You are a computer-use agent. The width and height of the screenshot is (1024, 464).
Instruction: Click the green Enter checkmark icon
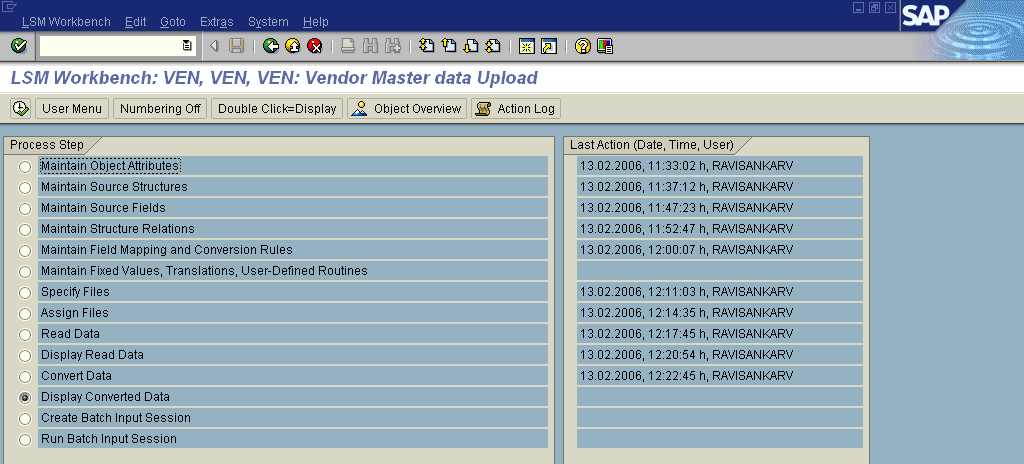coord(18,46)
